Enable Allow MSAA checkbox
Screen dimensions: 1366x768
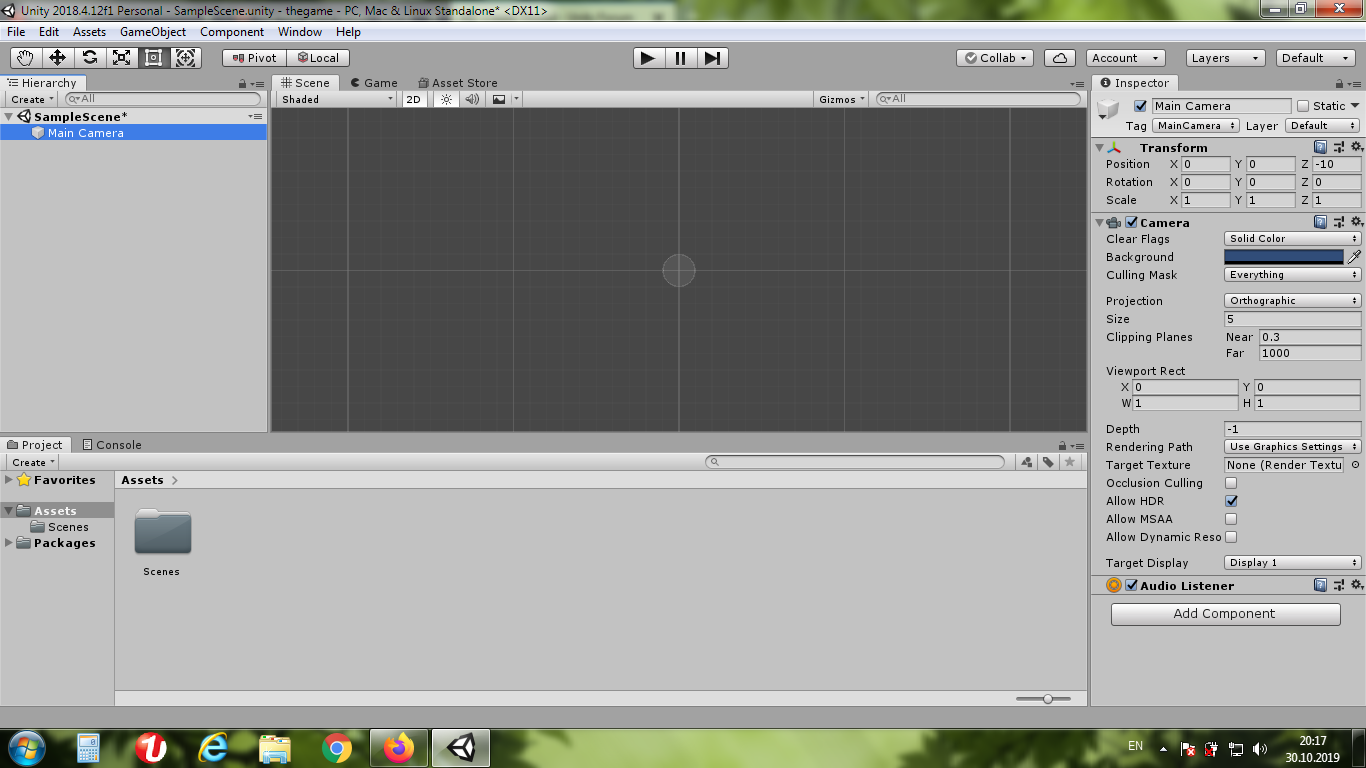pyautogui.click(x=1231, y=519)
